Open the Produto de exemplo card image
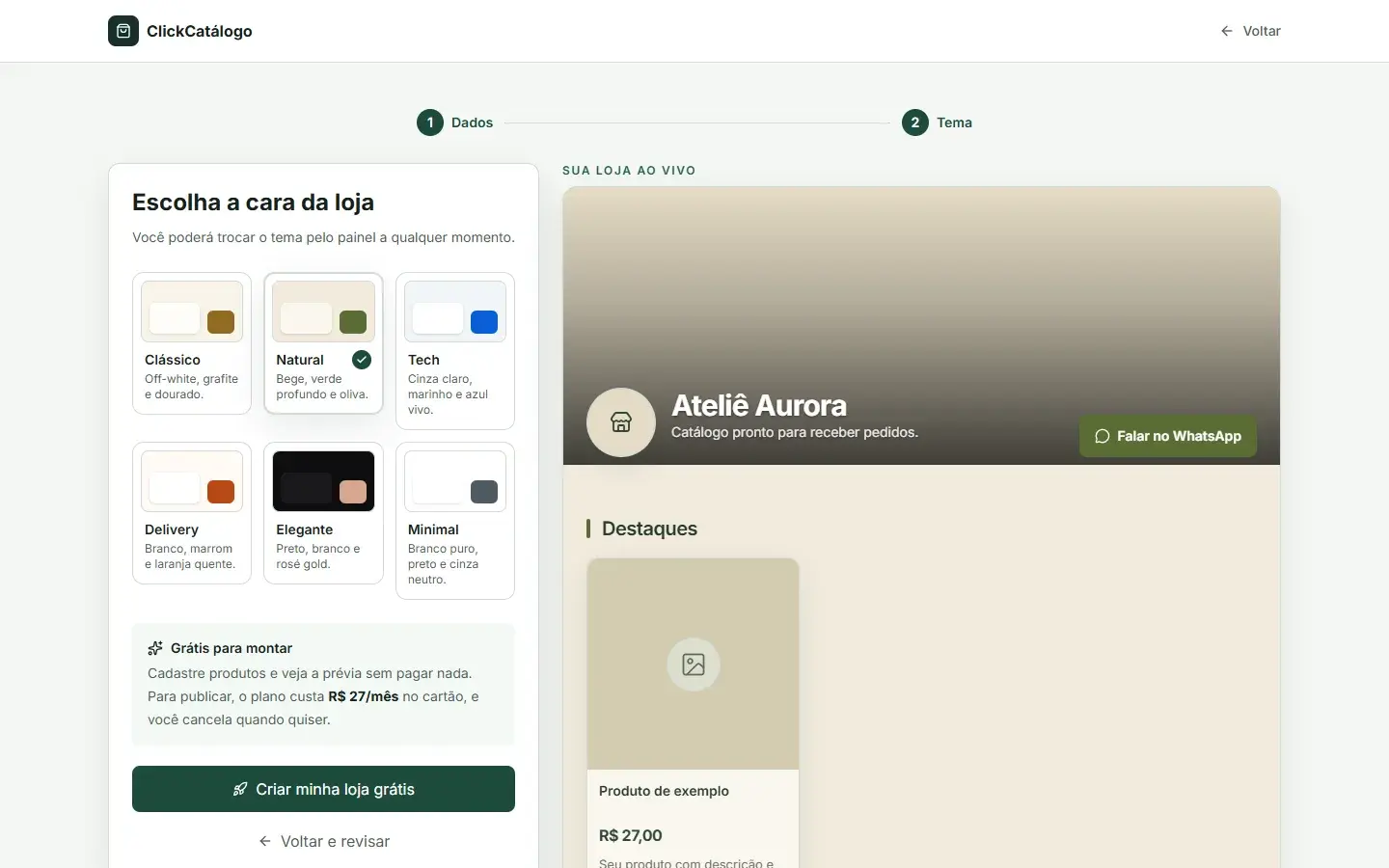The width and height of the screenshot is (1389, 868). click(694, 665)
